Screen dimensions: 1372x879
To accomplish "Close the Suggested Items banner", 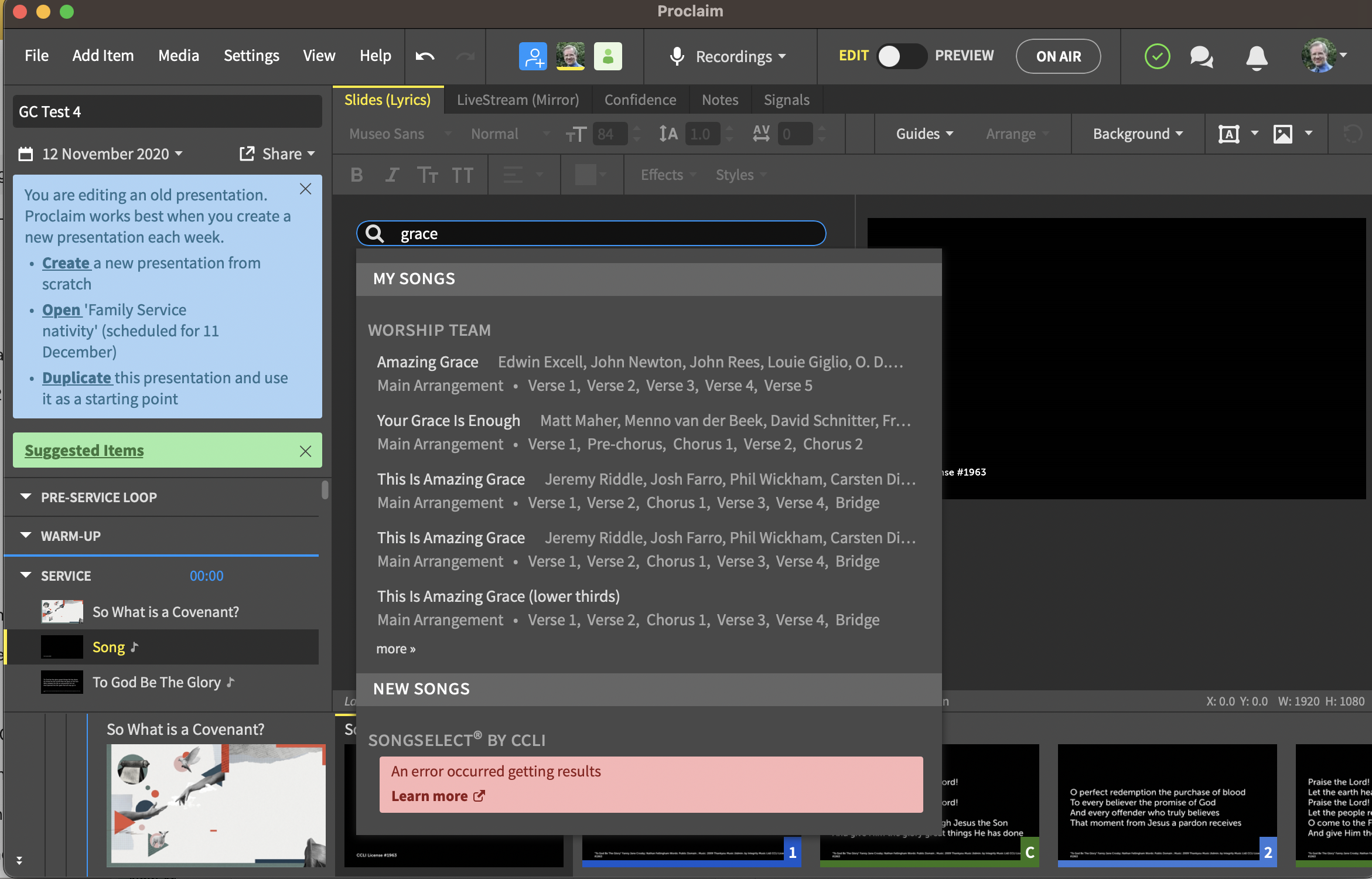I will pos(305,451).
